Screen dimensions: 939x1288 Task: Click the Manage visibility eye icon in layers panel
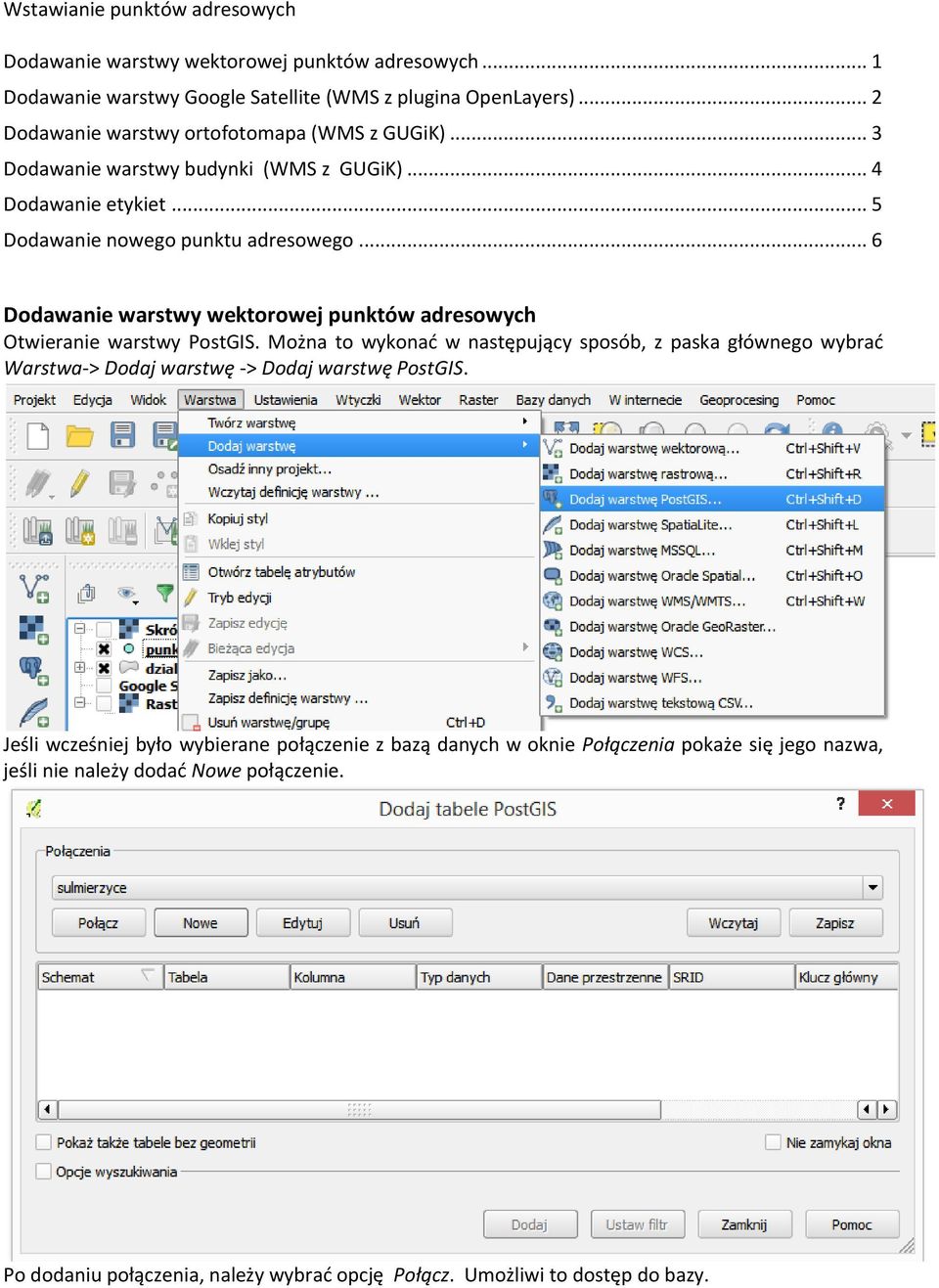pos(127,593)
